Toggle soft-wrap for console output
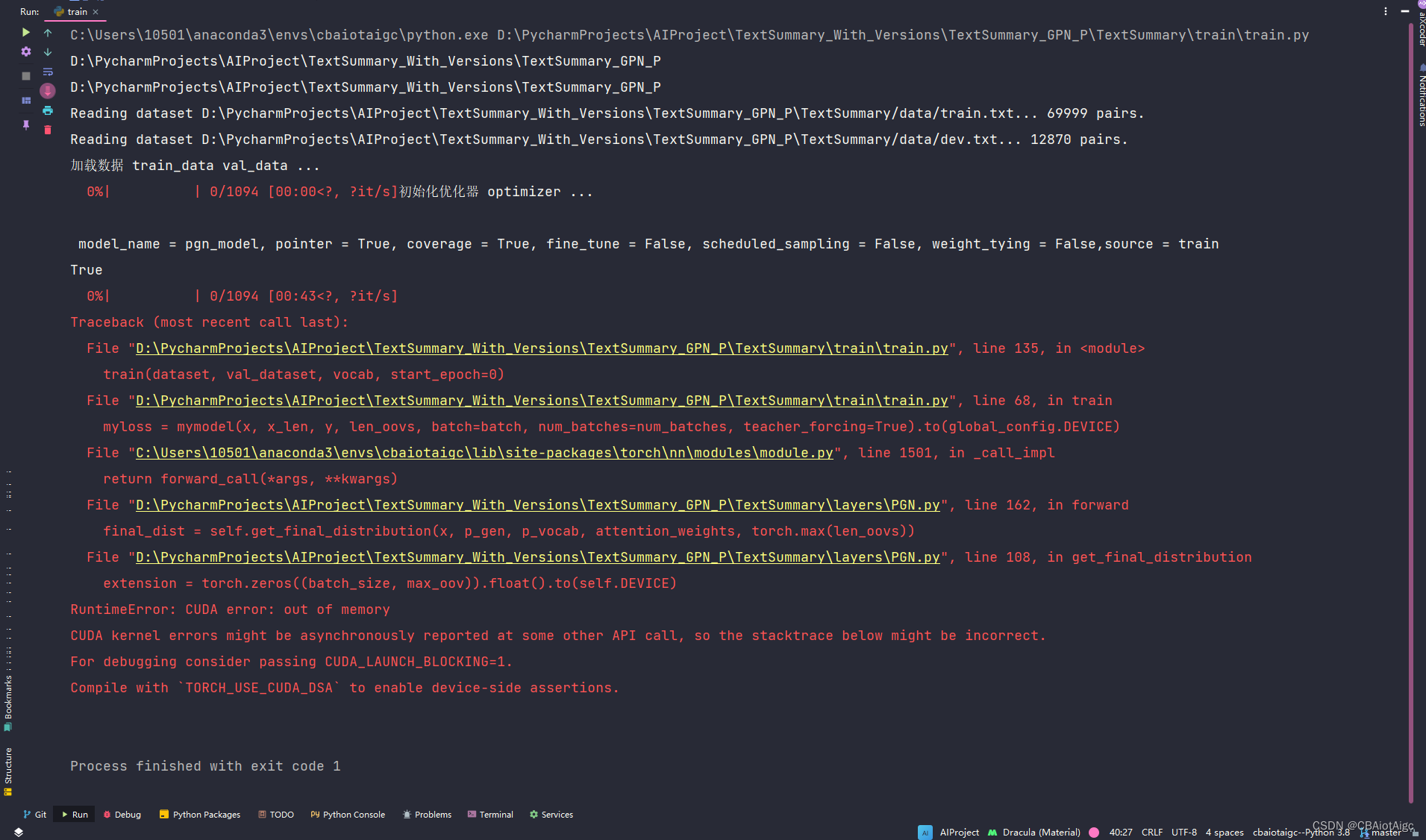The height and width of the screenshot is (840, 1426). click(x=48, y=72)
